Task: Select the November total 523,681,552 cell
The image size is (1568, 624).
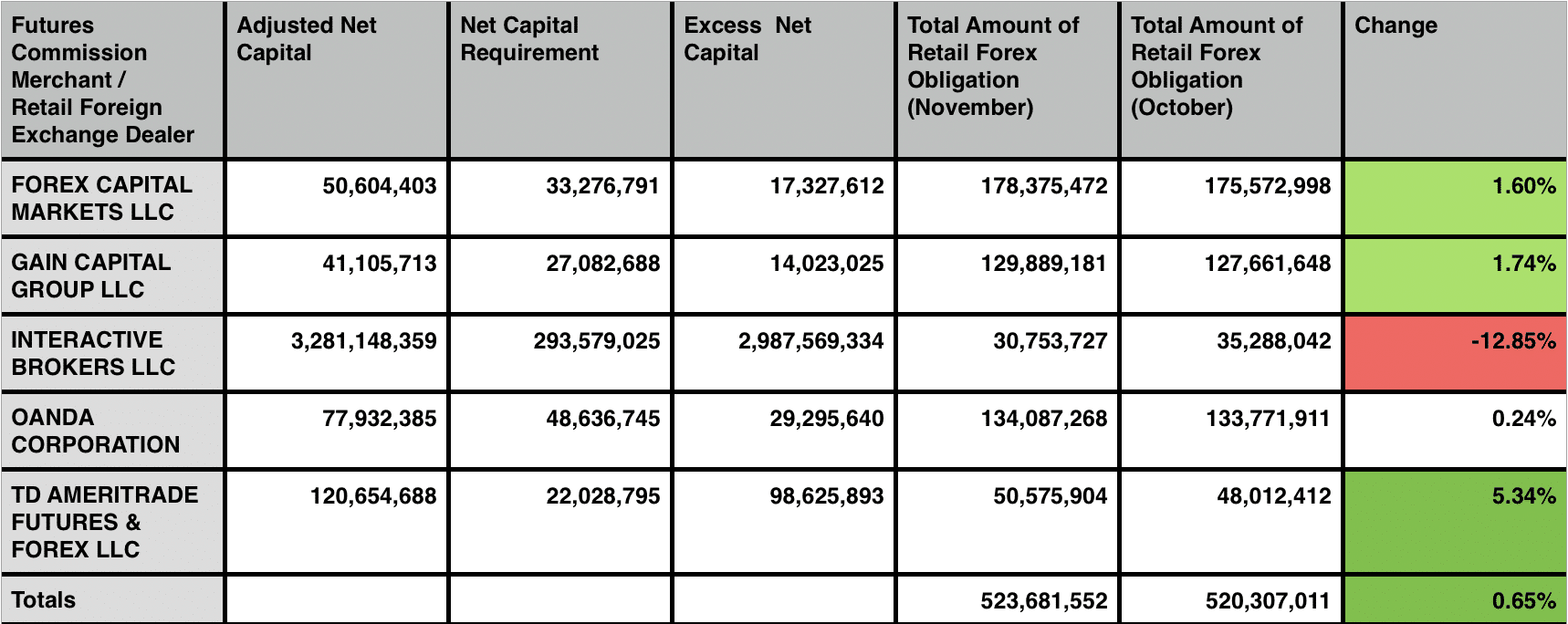Action: click(x=1043, y=601)
